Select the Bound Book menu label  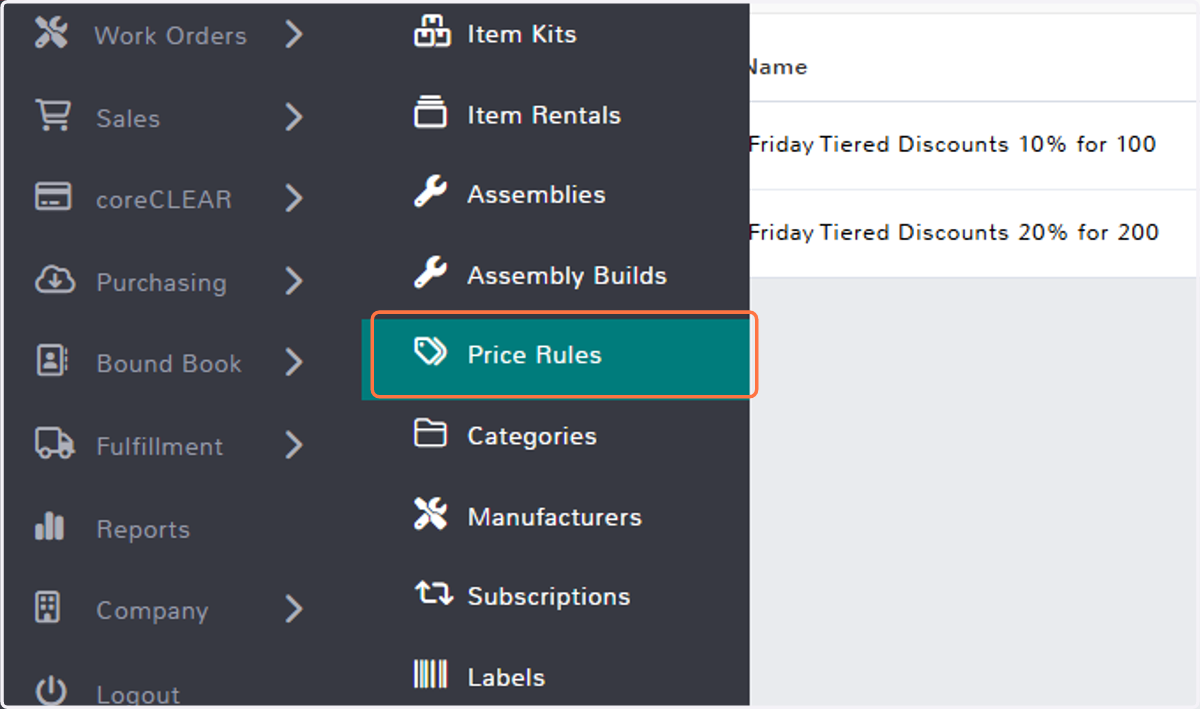coord(169,364)
